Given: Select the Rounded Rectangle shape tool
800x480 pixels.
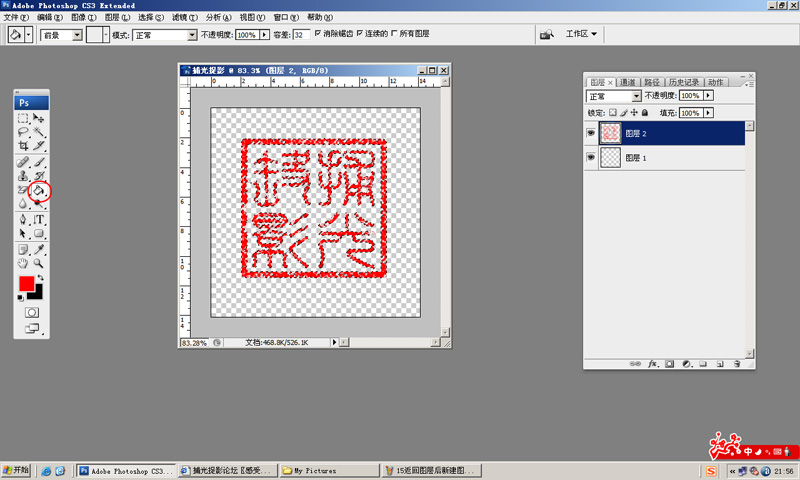Looking at the screenshot, I should click(x=39, y=234).
